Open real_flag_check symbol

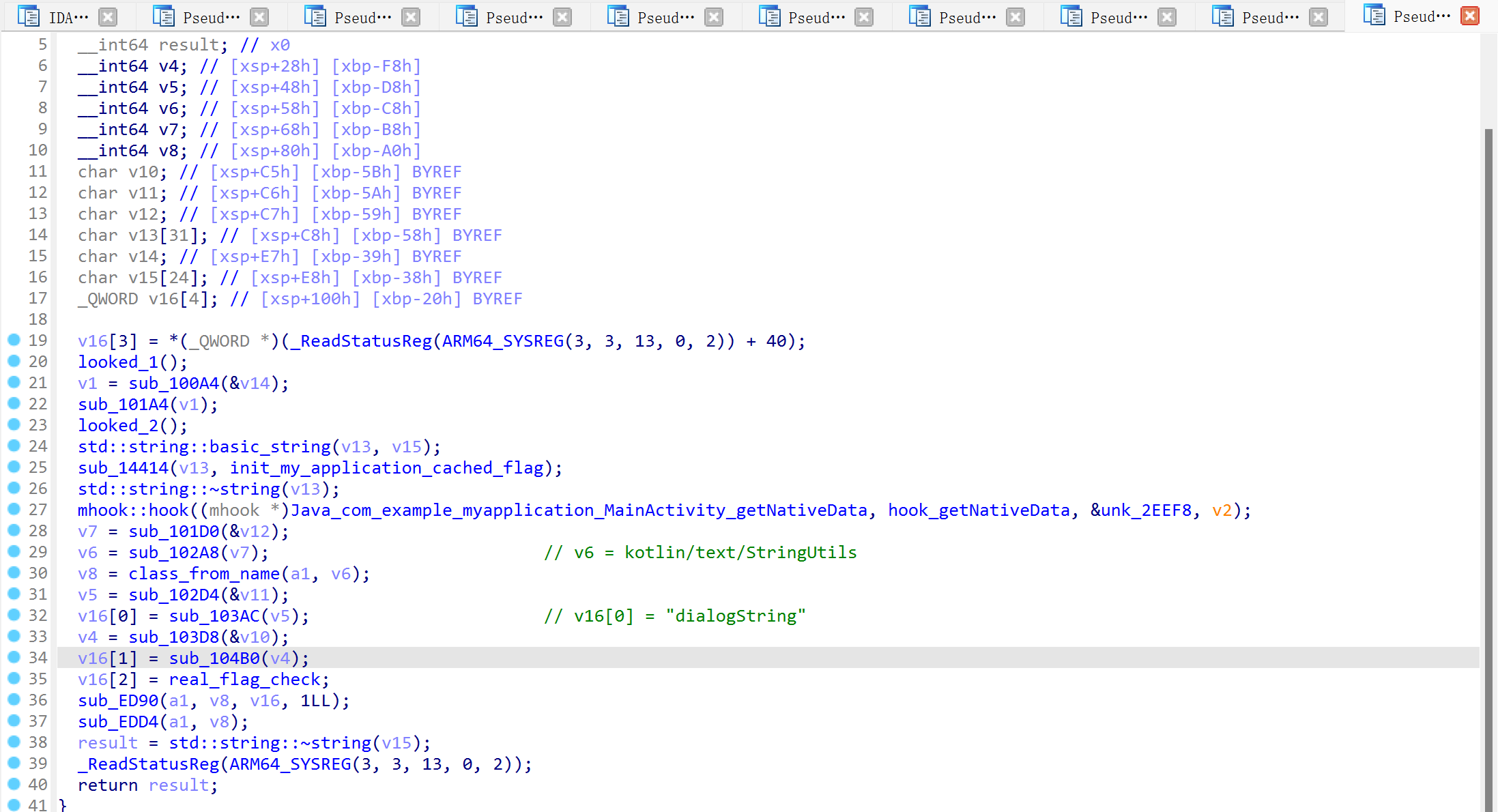click(244, 680)
